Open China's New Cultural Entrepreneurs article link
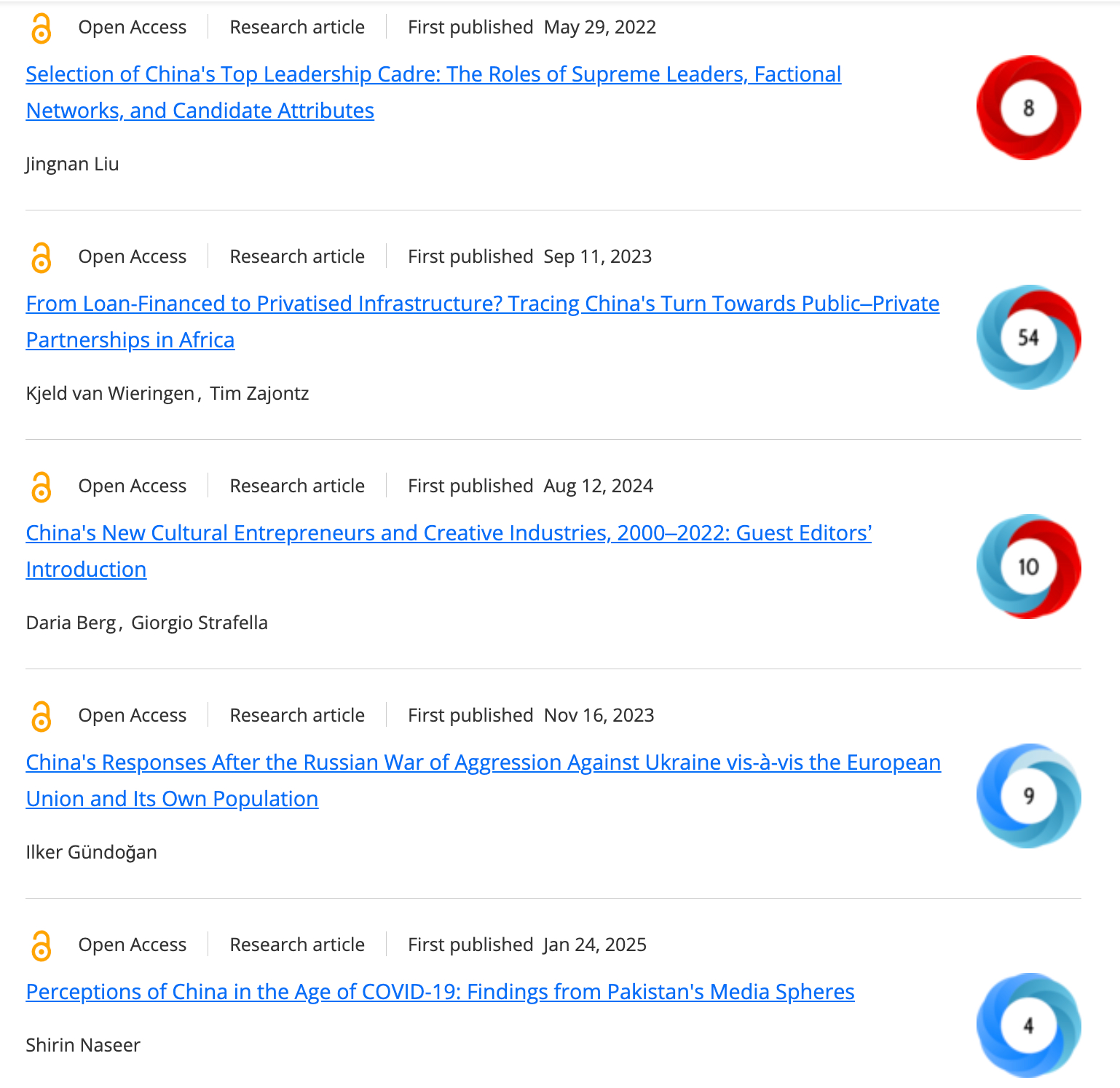Screen dimensions: 1120x1088 tap(448, 533)
